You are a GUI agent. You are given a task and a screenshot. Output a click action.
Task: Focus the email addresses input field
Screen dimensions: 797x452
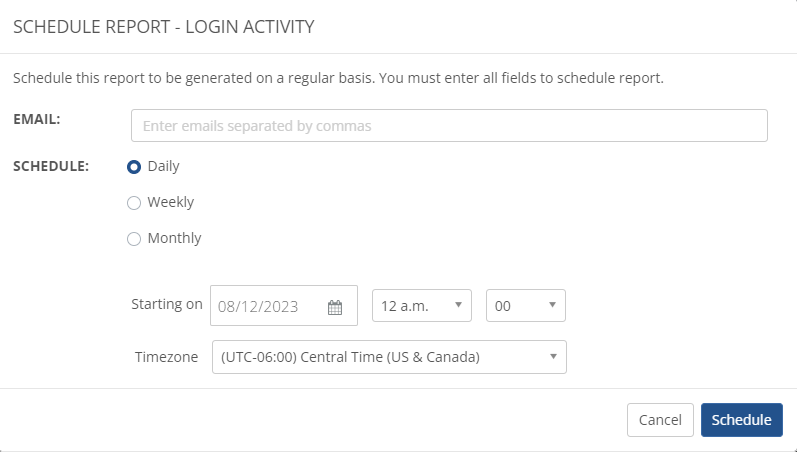tap(449, 126)
